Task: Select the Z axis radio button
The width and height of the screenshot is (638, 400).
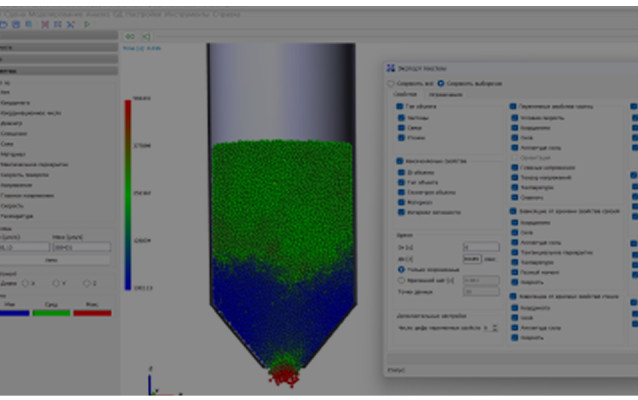Action: 86,283
